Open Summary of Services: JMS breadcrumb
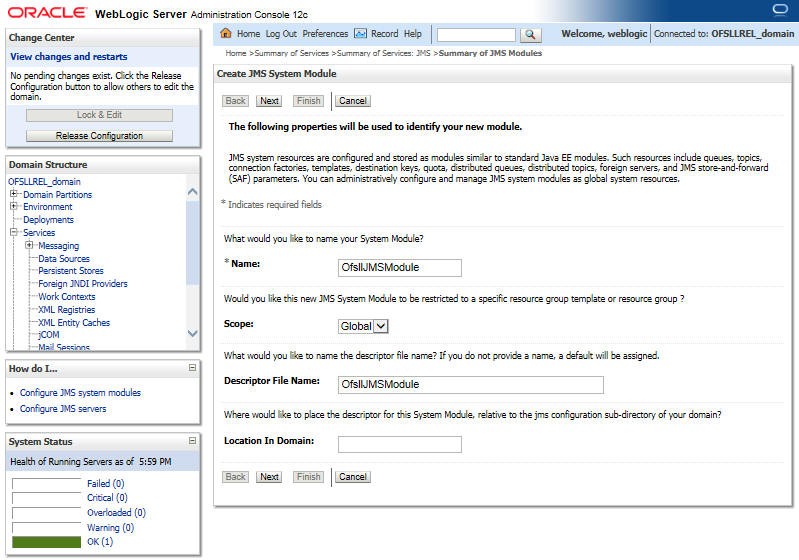This screenshot has width=799, height=560. click(384, 53)
